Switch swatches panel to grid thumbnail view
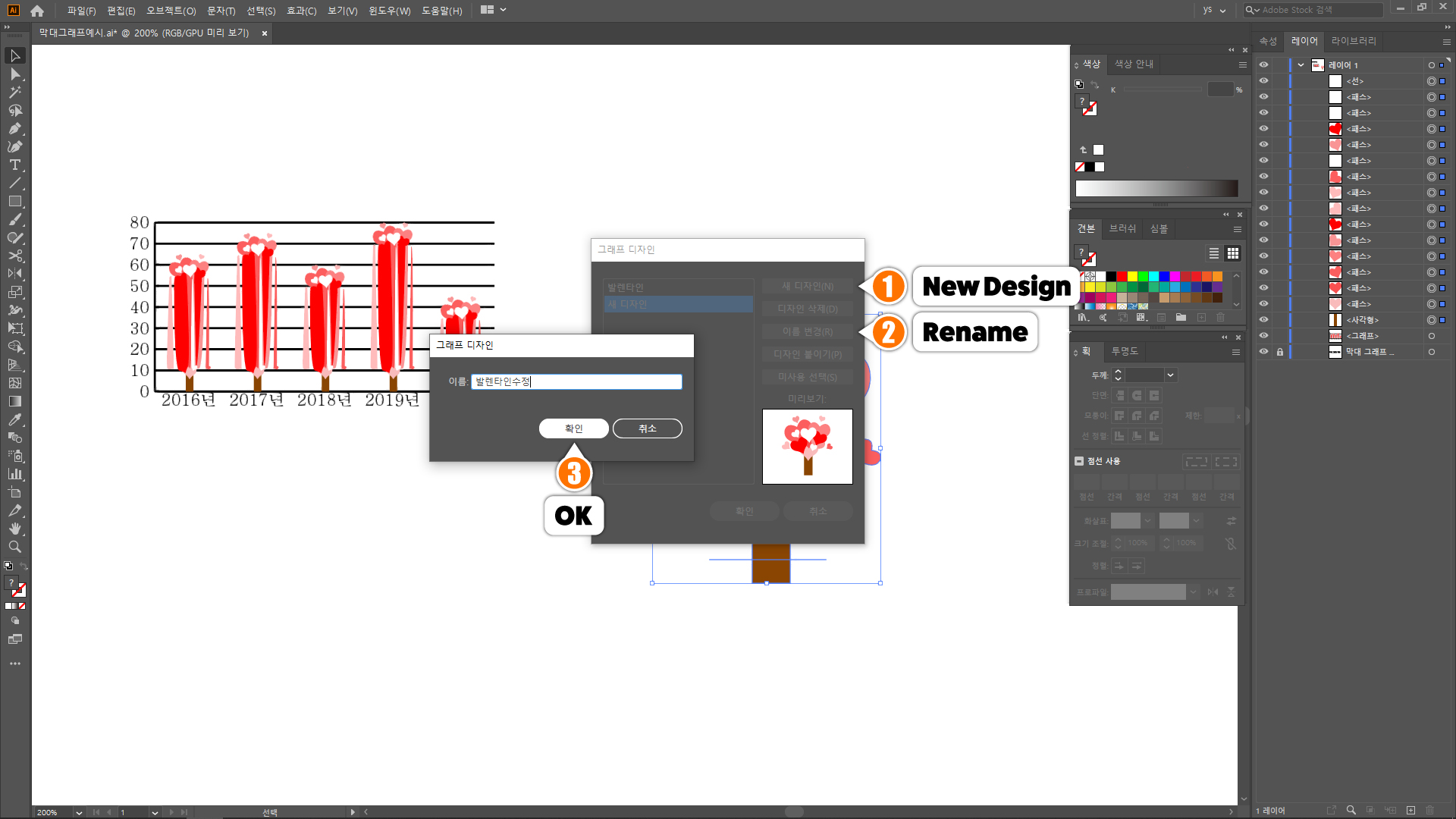 point(1233,253)
